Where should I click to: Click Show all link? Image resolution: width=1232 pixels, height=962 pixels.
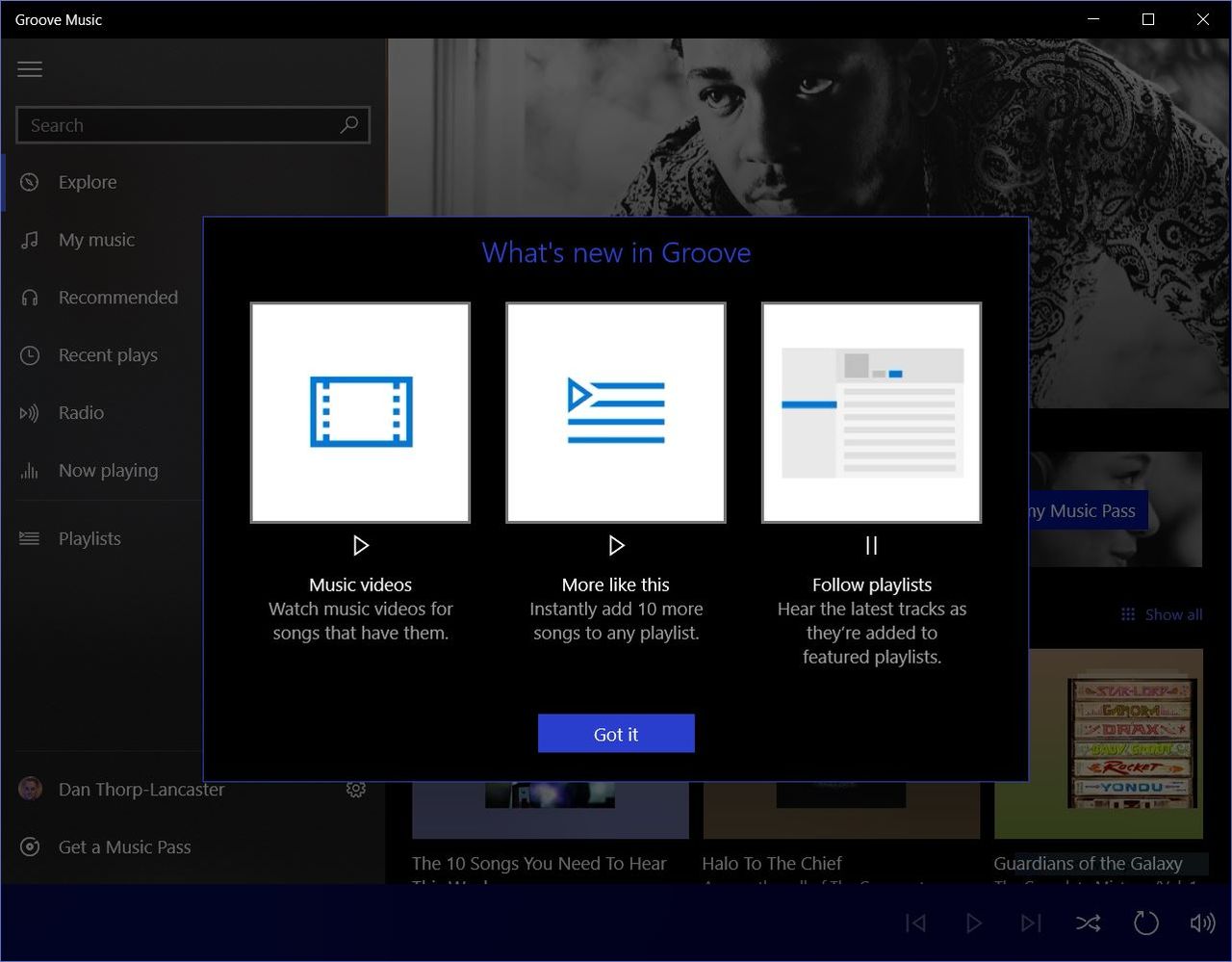[1173, 614]
